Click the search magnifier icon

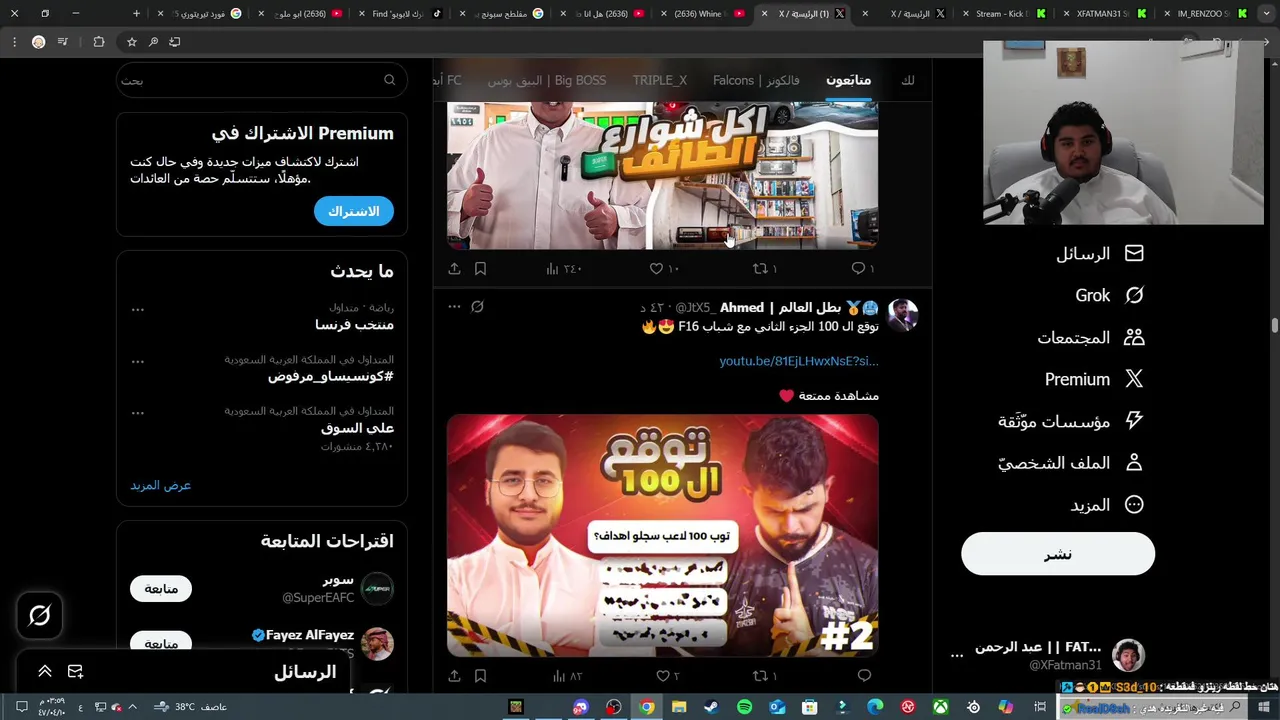pyautogui.click(x=390, y=80)
